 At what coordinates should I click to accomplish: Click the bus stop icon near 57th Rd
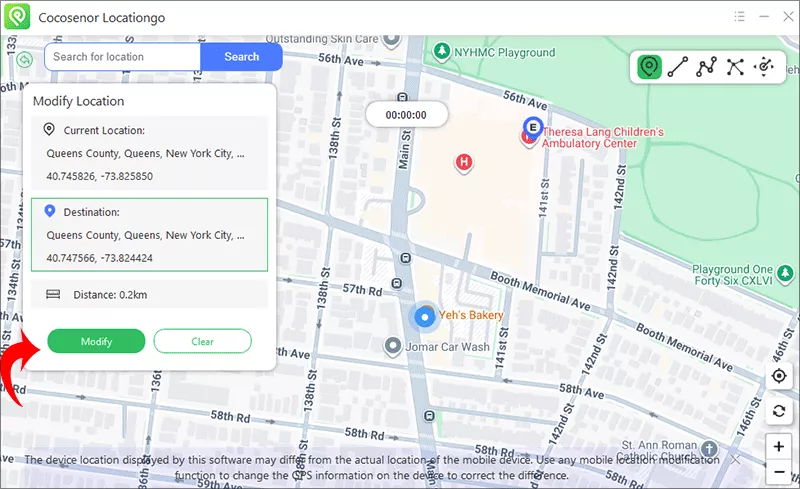396,283
